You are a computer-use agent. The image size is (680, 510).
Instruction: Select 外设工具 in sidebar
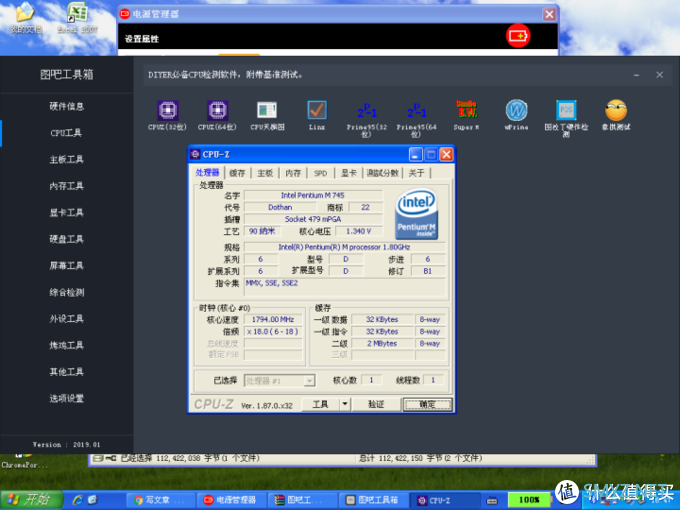tap(66, 319)
